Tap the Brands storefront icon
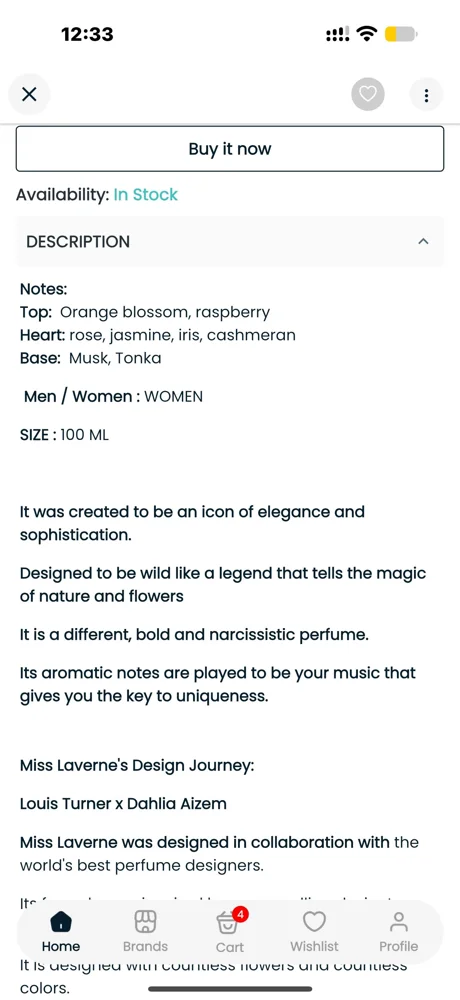 point(145,922)
